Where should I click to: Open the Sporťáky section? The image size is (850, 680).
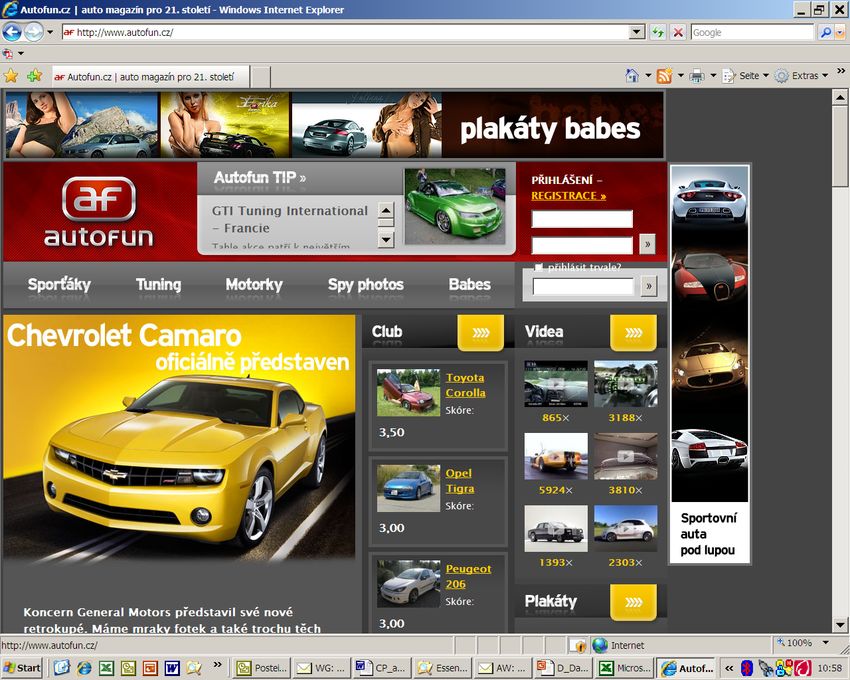click(x=59, y=284)
